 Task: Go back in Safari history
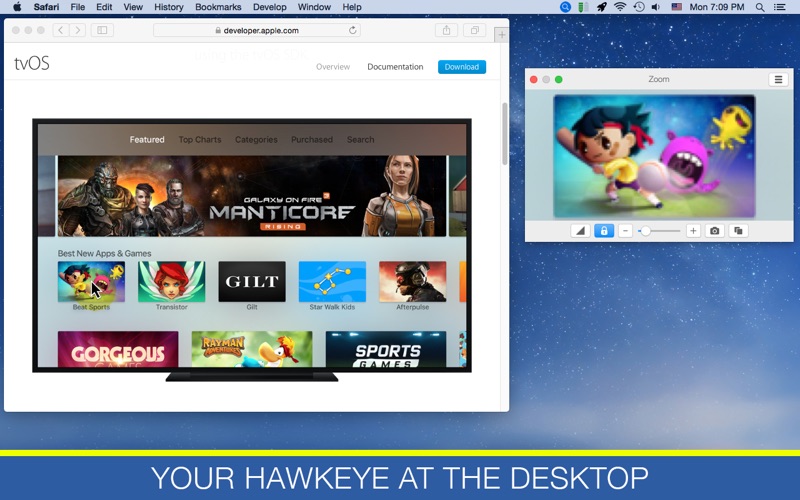[x=61, y=30]
